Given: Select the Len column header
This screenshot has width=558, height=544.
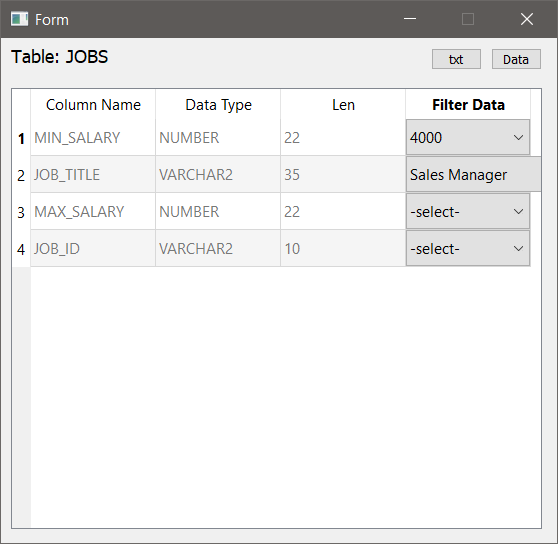Looking at the screenshot, I should (x=343, y=105).
